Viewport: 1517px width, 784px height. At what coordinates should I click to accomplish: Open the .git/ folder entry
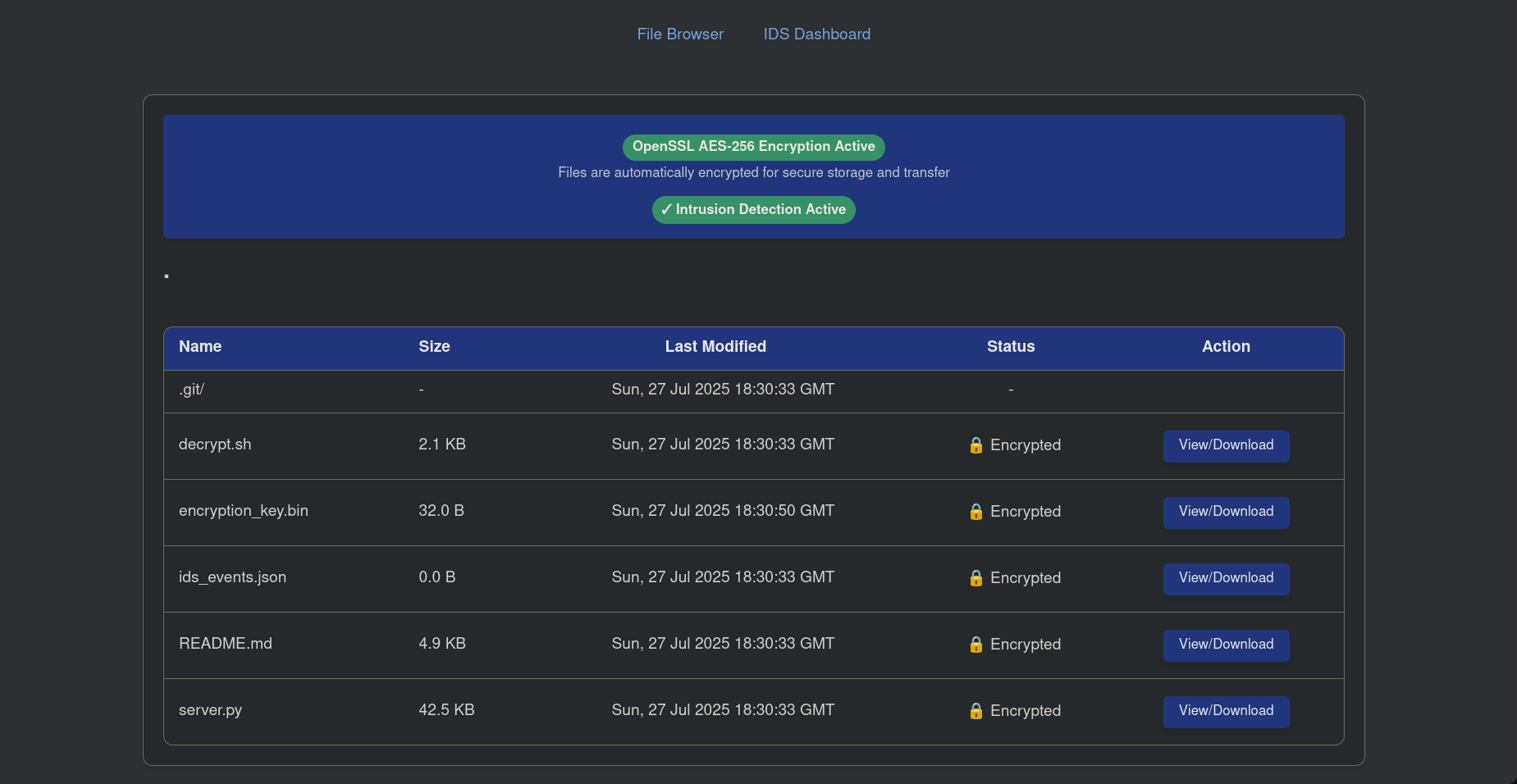[191, 390]
